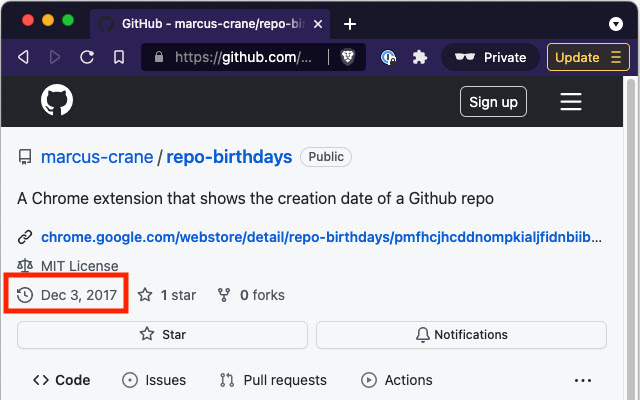This screenshot has width=640, height=400.
Task: View the 1 star stargazers link
Action: coord(167,295)
